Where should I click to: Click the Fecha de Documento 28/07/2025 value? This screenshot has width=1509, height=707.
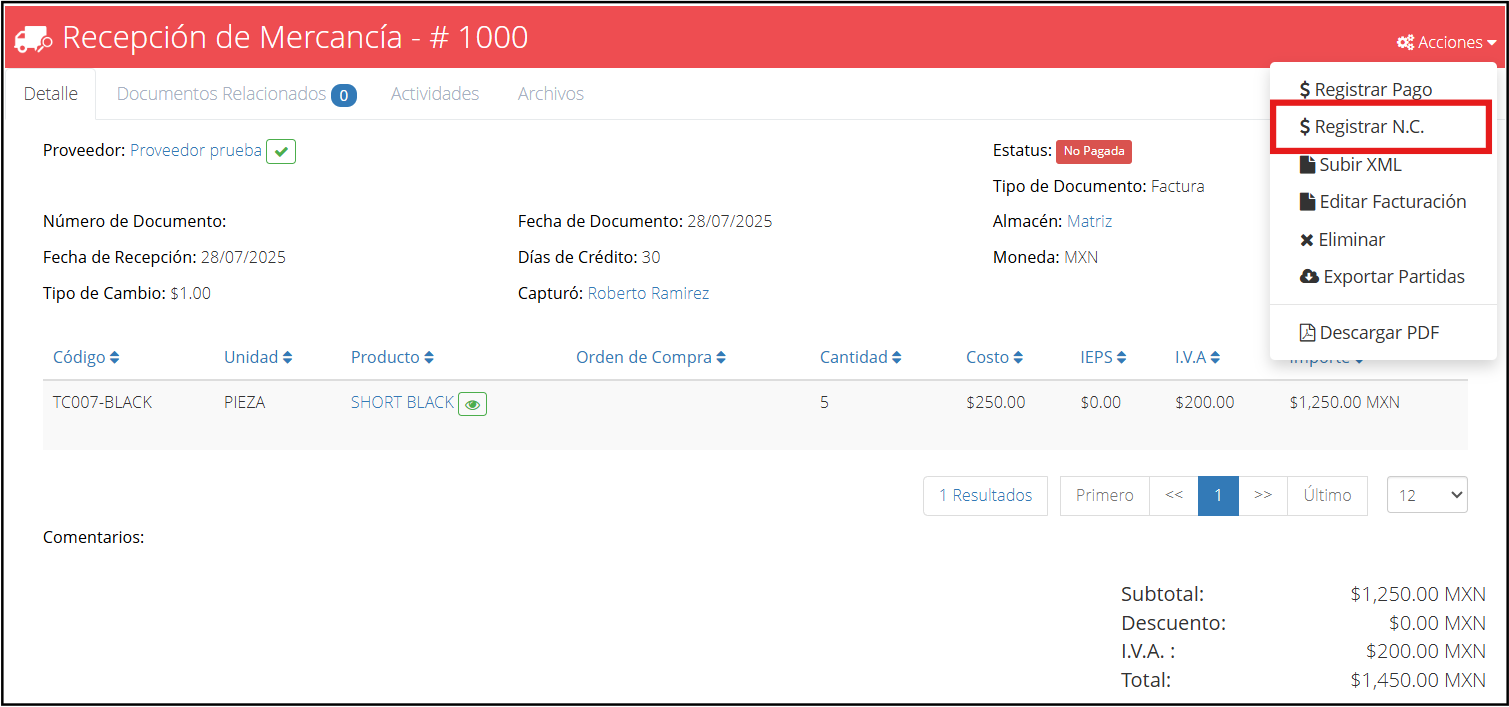[x=730, y=221]
